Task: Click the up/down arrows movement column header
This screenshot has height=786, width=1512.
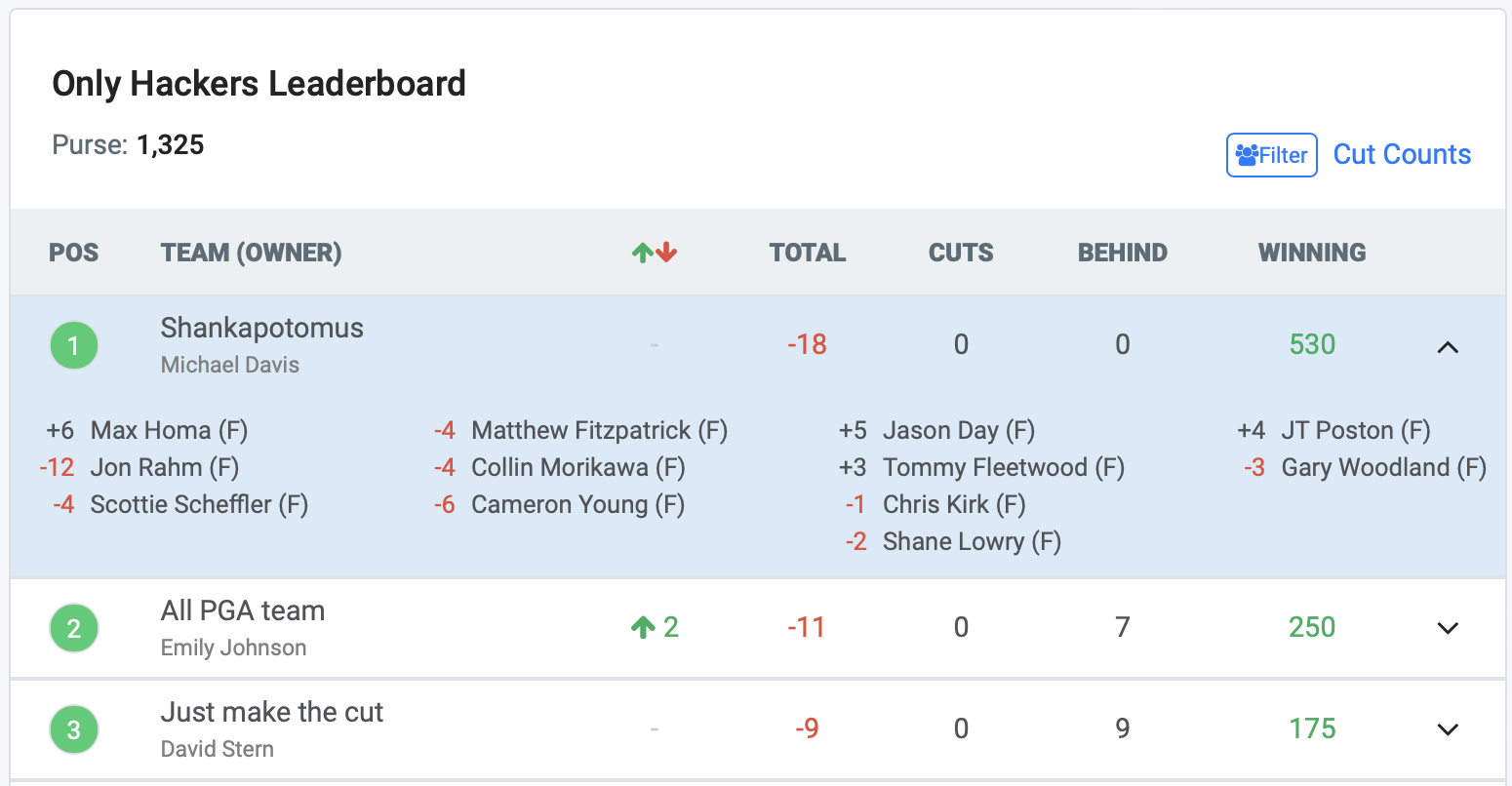Action: [x=654, y=253]
